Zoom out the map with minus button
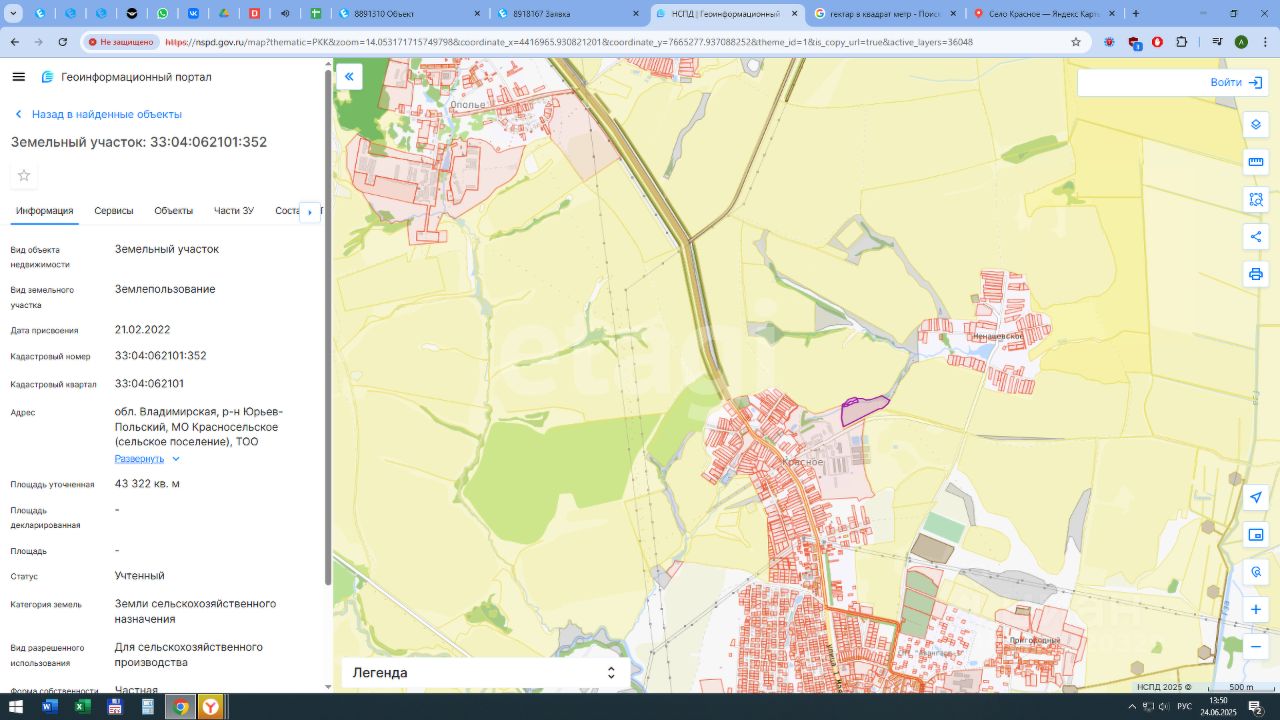The width and height of the screenshot is (1280, 720). 1255,646
